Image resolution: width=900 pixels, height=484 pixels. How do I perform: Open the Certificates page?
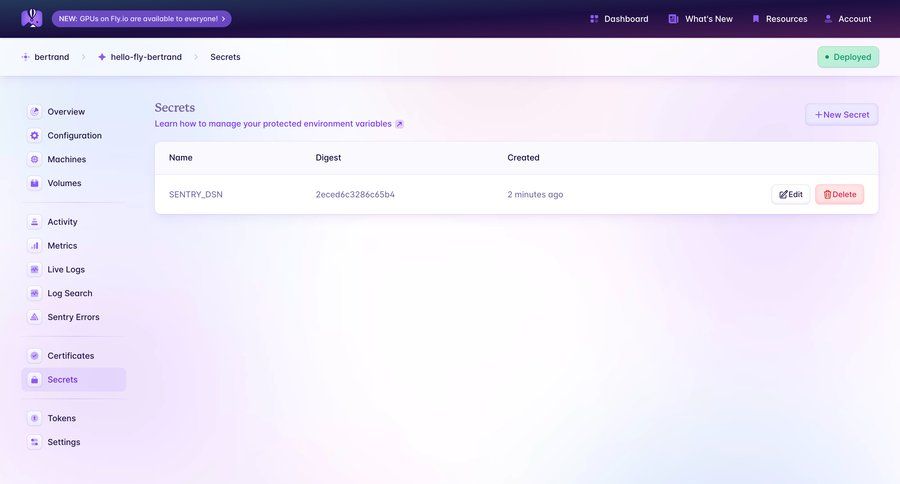(73, 356)
